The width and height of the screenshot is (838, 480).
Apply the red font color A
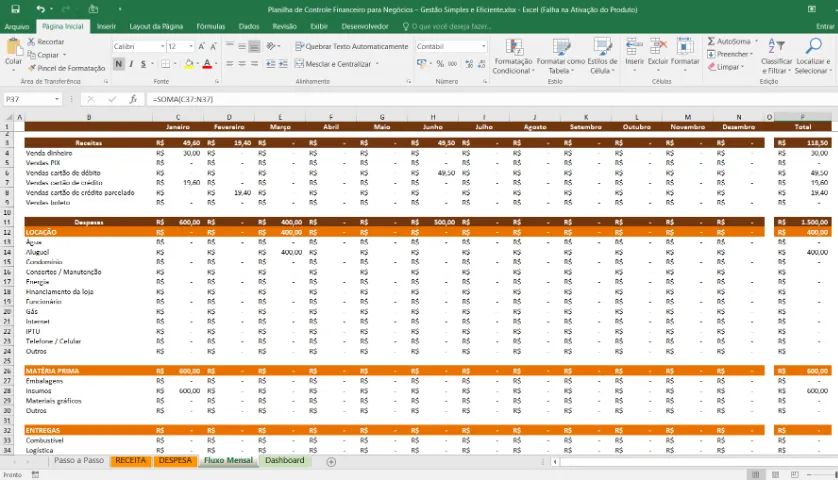tap(207, 64)
